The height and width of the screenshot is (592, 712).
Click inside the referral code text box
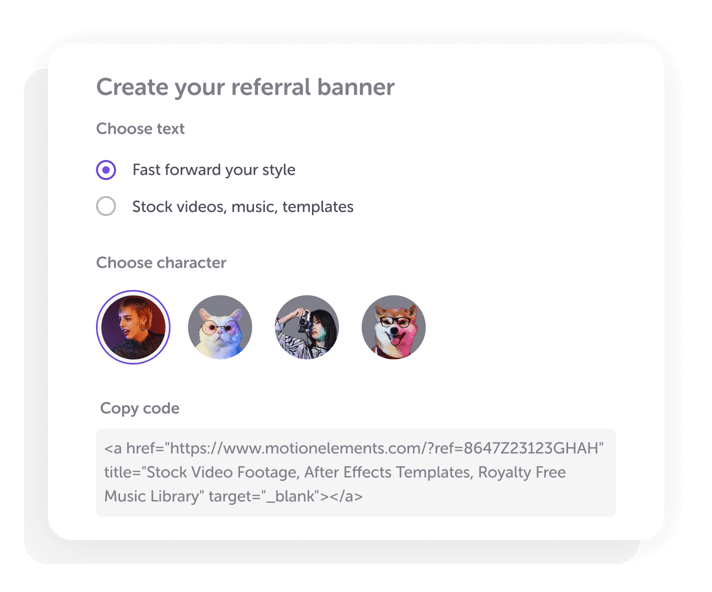[x=355, y=472]
